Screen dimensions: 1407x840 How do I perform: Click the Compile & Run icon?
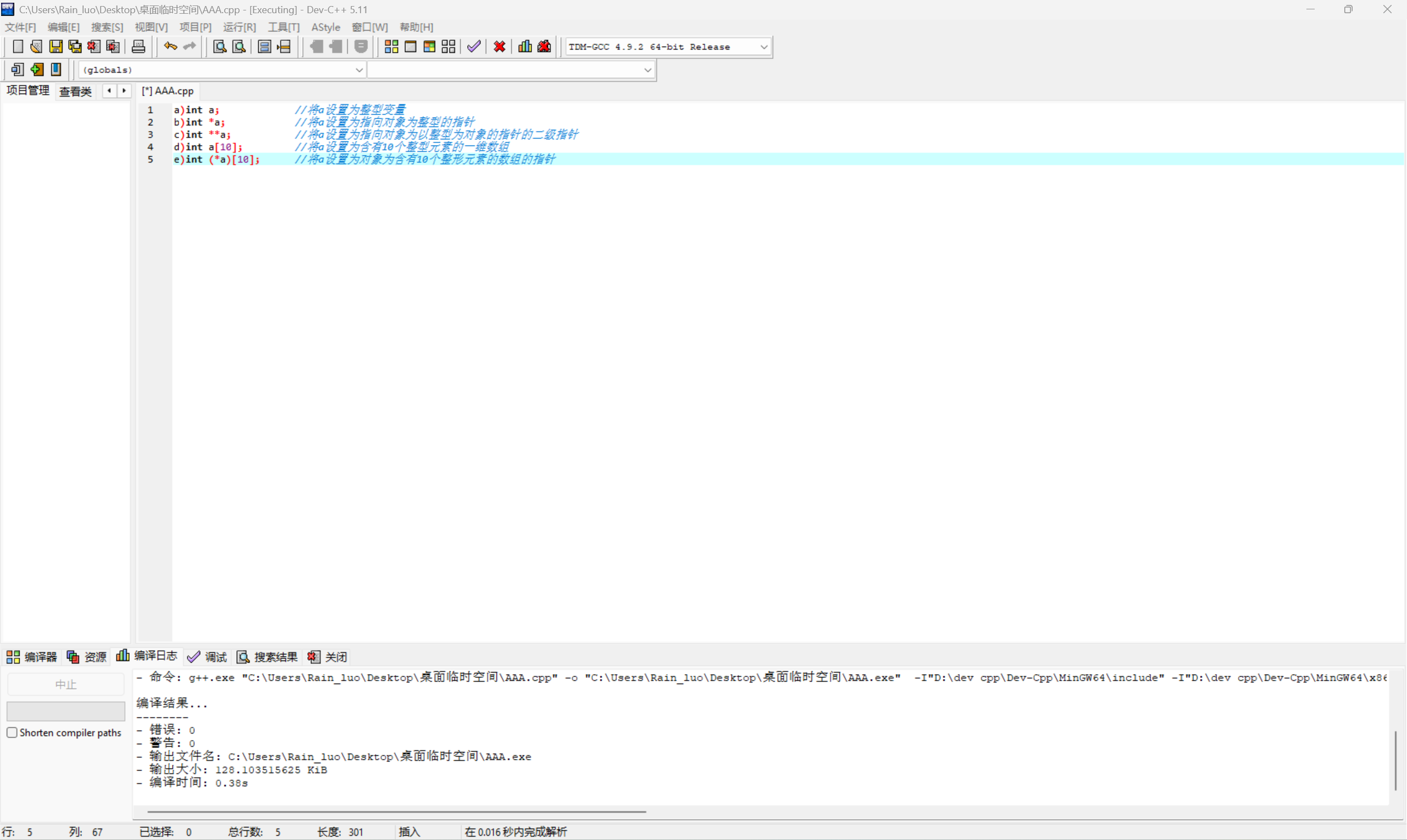tap(429, 47)
